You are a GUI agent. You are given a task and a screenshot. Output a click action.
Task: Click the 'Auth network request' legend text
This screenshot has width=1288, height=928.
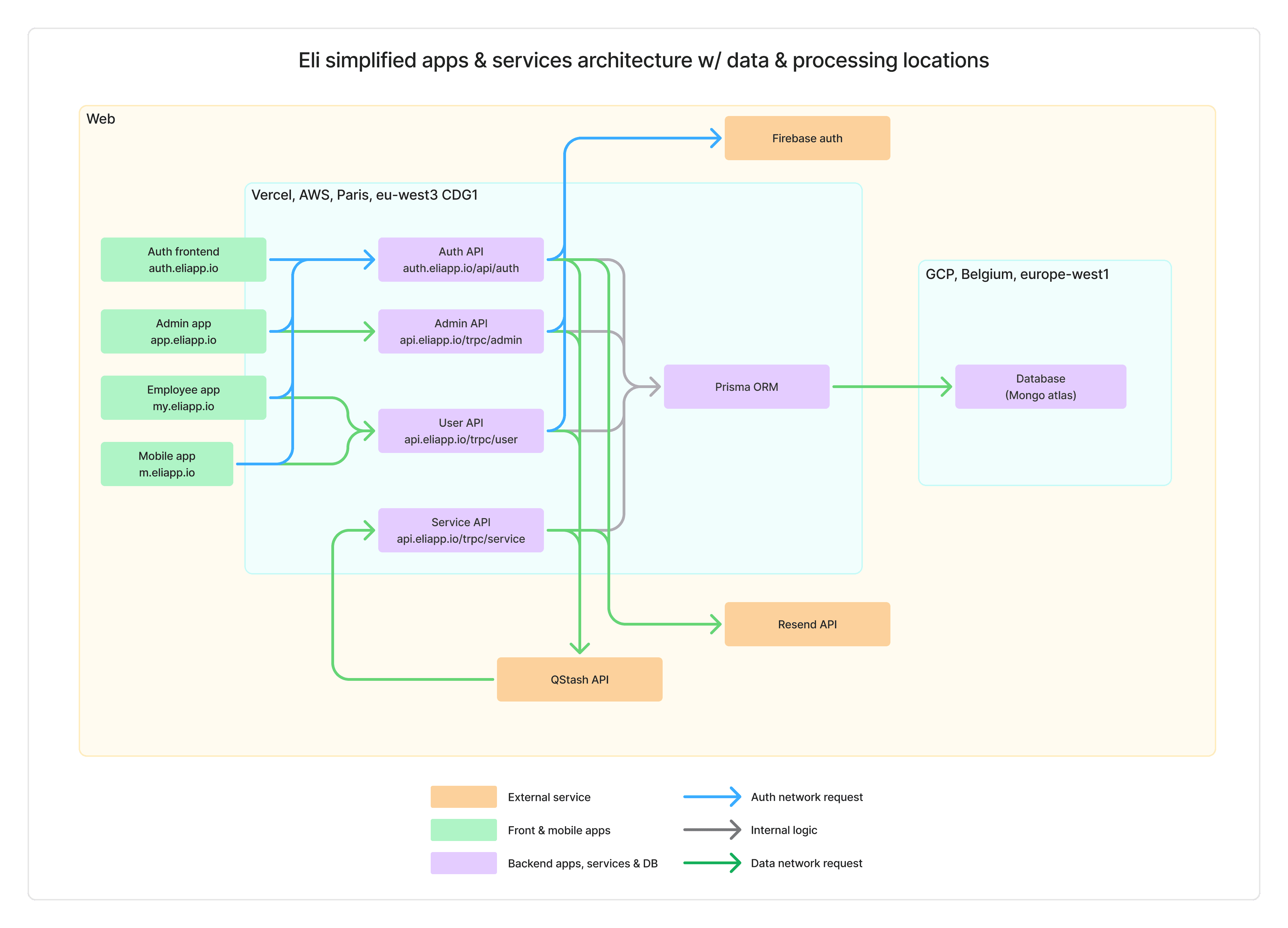pos(807,797)
